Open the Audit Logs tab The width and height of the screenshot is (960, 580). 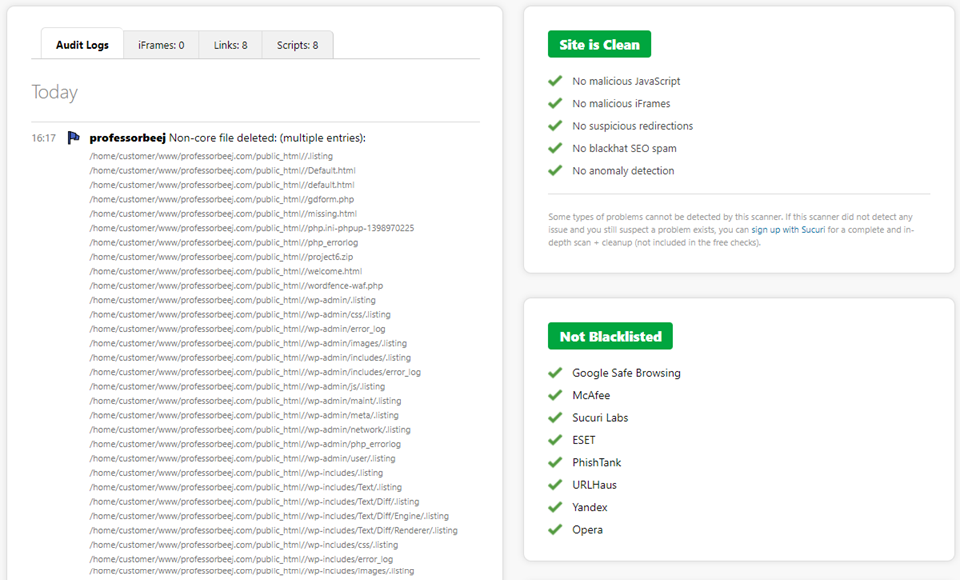click(82, 45)
